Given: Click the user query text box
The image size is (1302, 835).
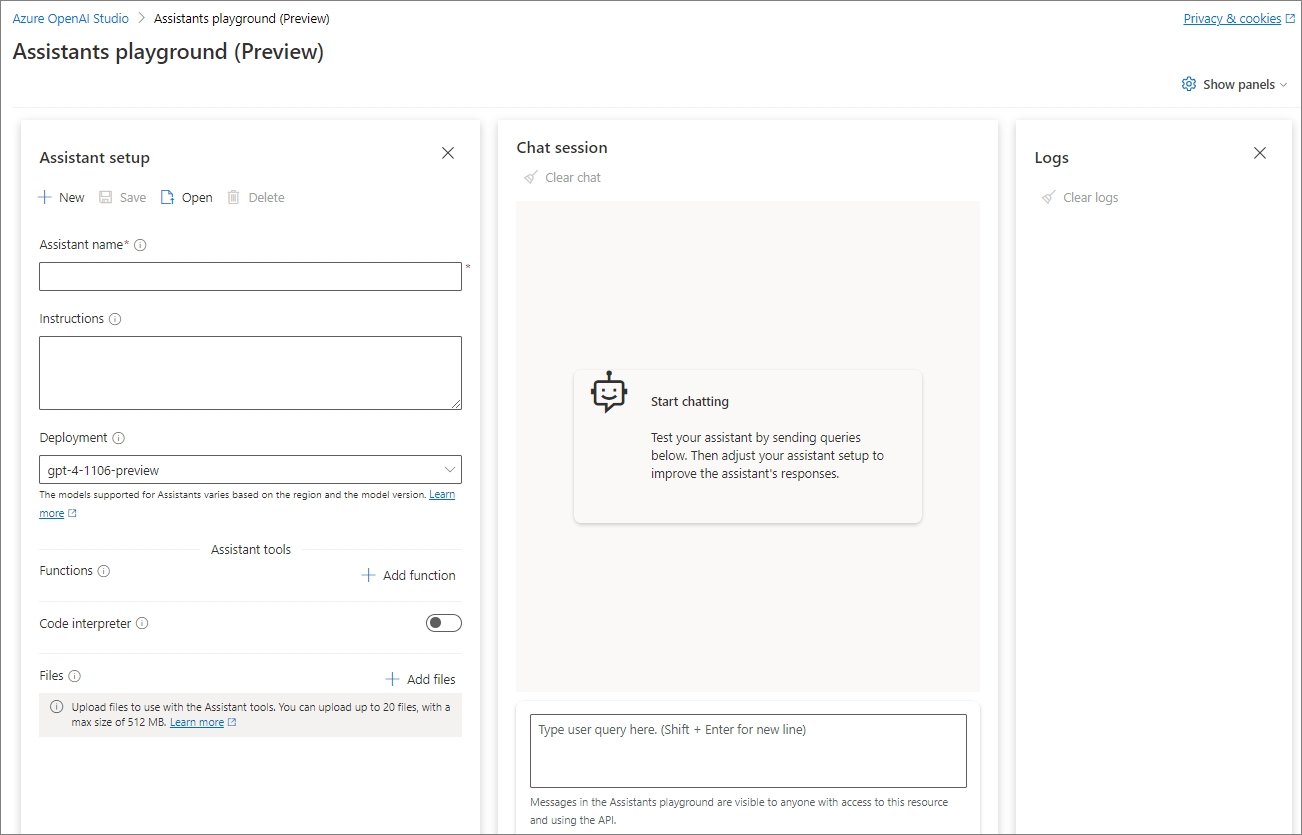Looking at the screenshot, I should tap(748, 751).
